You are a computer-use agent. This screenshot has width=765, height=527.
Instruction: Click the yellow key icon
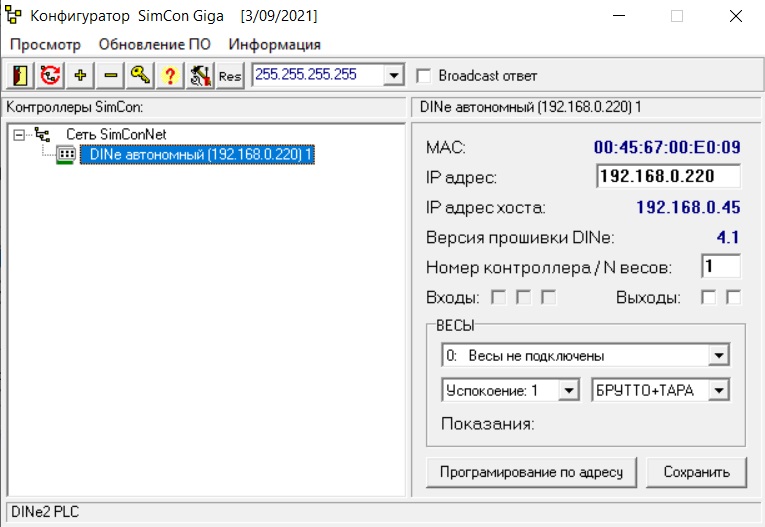[141, 76]
